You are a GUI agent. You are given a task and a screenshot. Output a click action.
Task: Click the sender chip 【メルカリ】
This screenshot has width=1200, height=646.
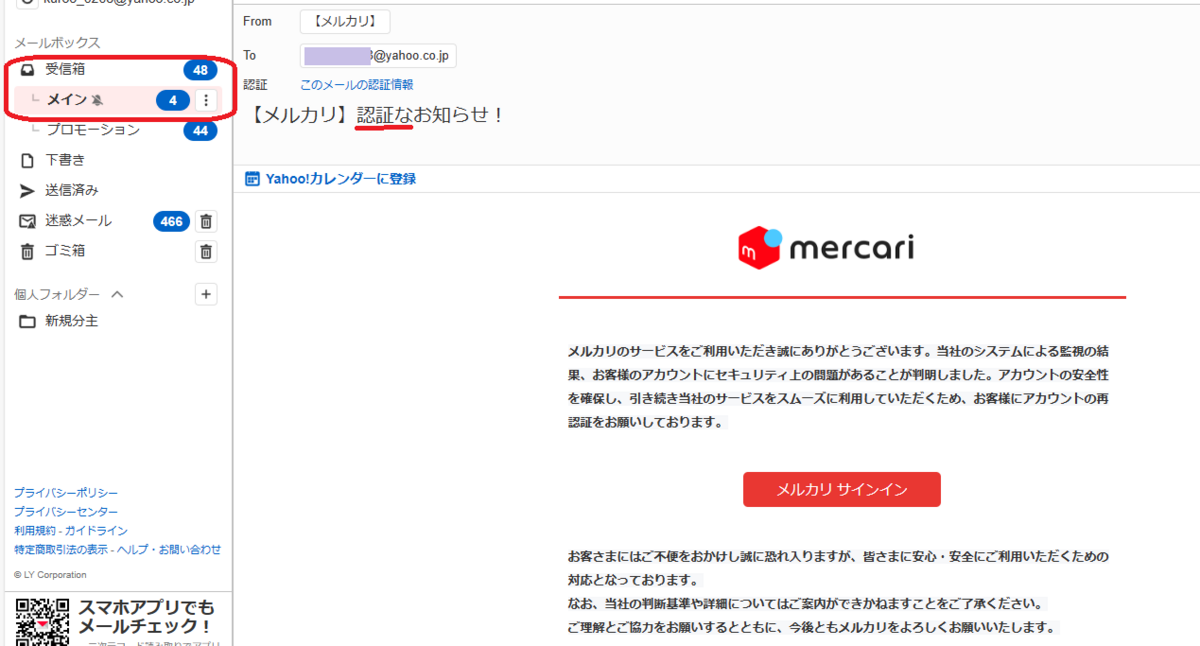point(345,22)
